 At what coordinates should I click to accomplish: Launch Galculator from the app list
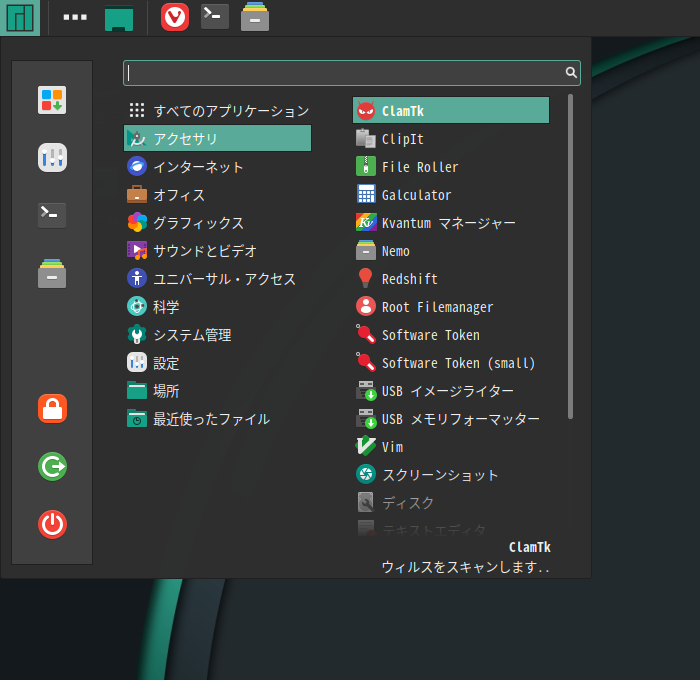click(x=416, y=195)
